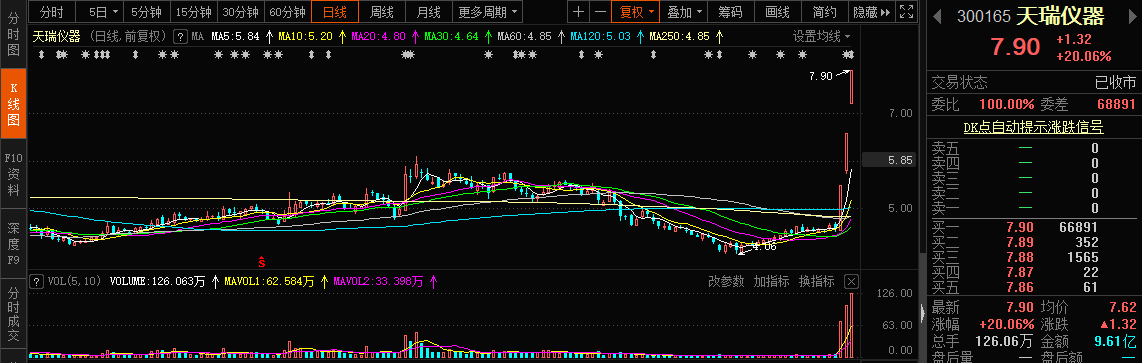Expand the 更多周期 dropdown
1142x363 pixels.
point(488,12)
